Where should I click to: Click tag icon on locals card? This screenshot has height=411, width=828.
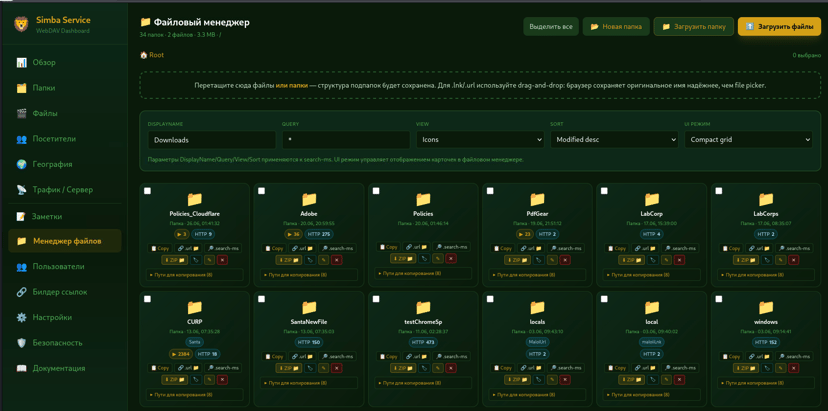pyautogui.click(x=539, y=380)
